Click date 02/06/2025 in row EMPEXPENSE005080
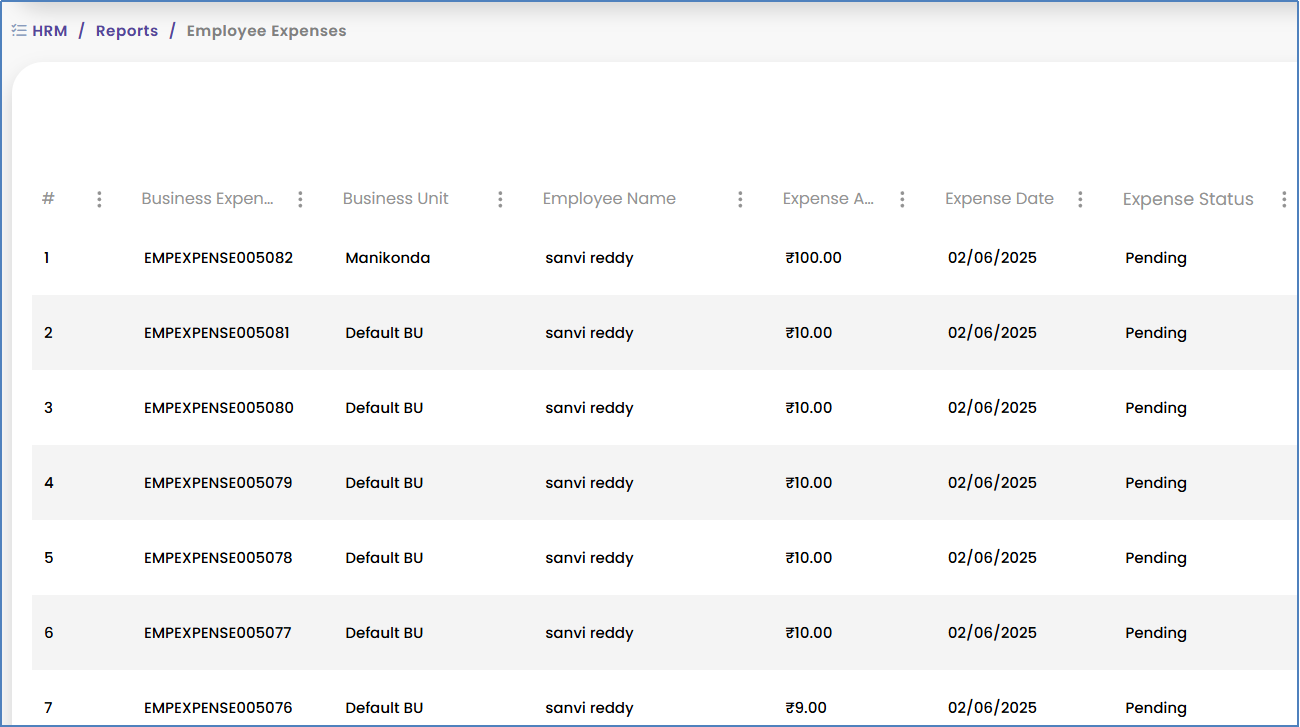This screenshot has width=1300, height=727. pos(992,408)
